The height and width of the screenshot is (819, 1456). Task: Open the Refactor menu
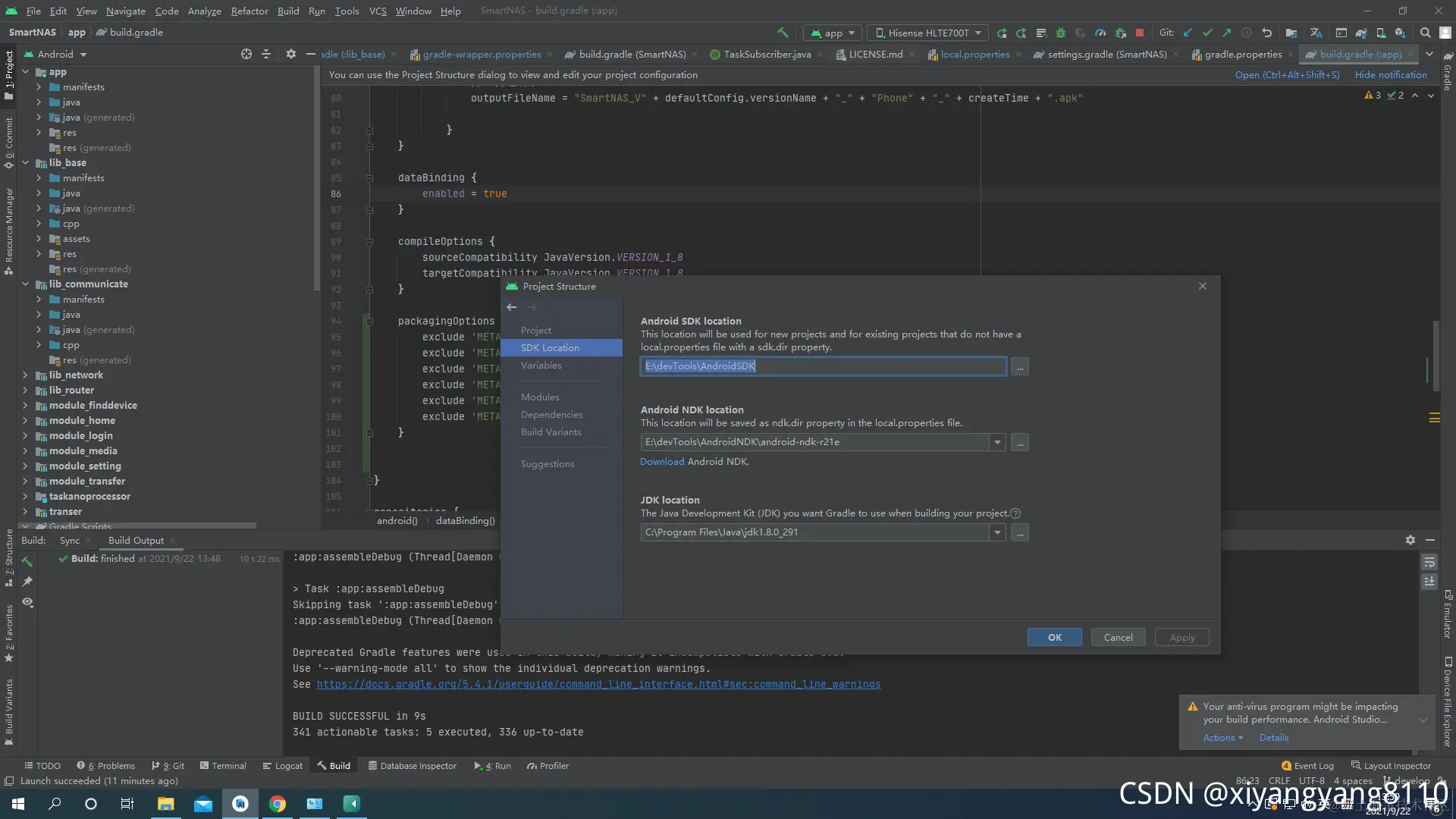tap(249, 11)
